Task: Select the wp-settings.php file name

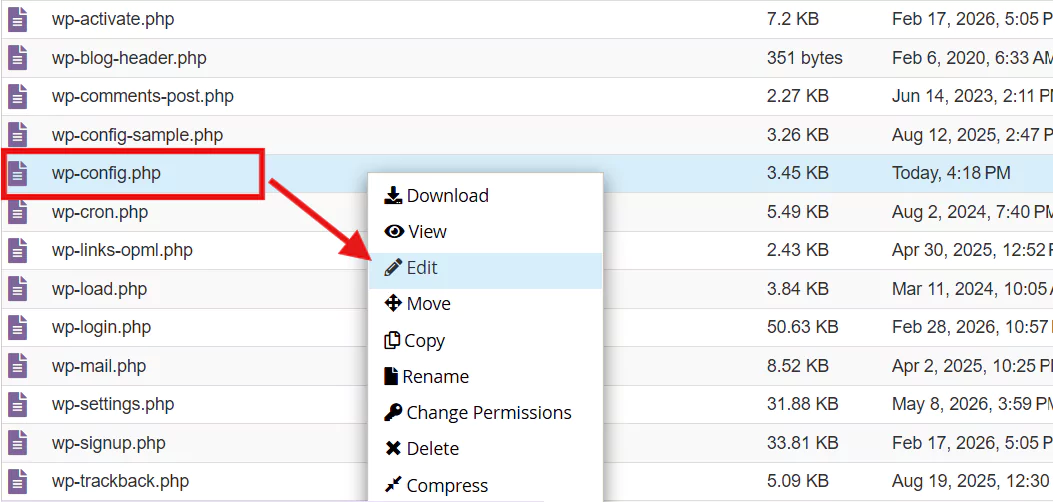Action: [x=113, y=405]
